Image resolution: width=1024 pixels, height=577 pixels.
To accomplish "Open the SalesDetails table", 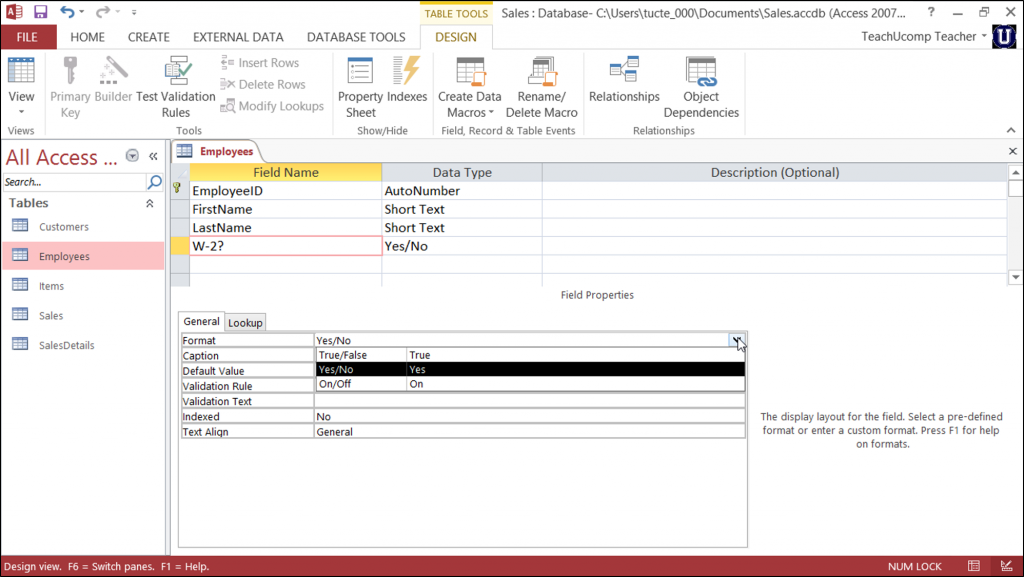I will click(x=83, y=345).
